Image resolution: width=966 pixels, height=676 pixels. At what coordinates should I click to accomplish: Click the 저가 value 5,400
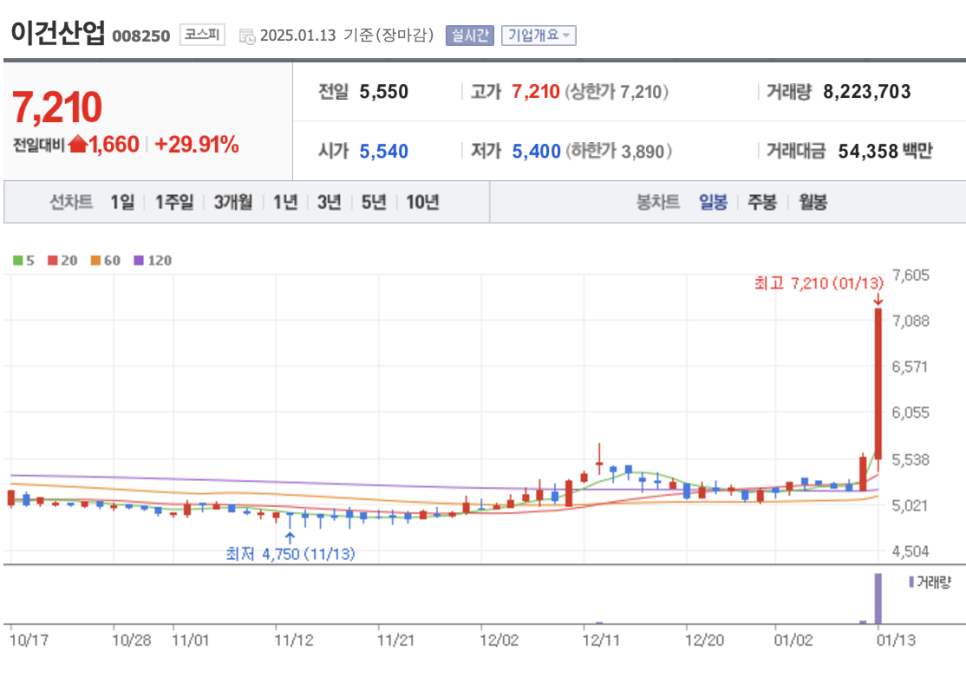pyautogui.click(x=536, y=151)
